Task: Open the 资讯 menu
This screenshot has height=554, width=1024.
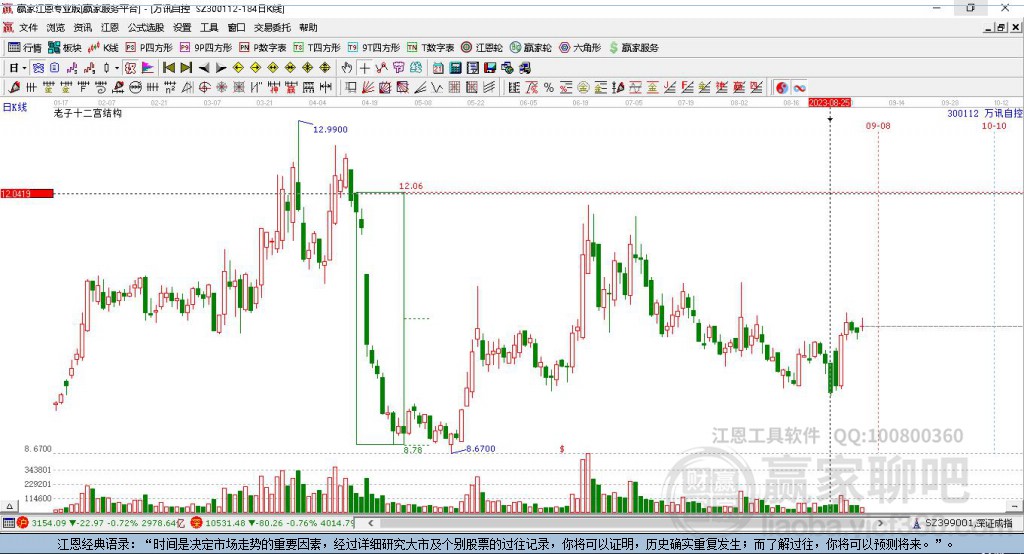Action: click(83, 27)
